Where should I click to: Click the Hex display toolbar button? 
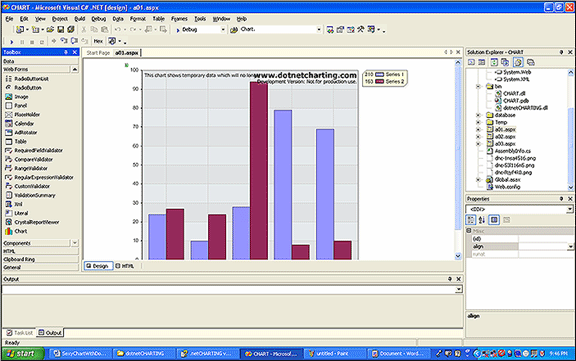[98, 41]
